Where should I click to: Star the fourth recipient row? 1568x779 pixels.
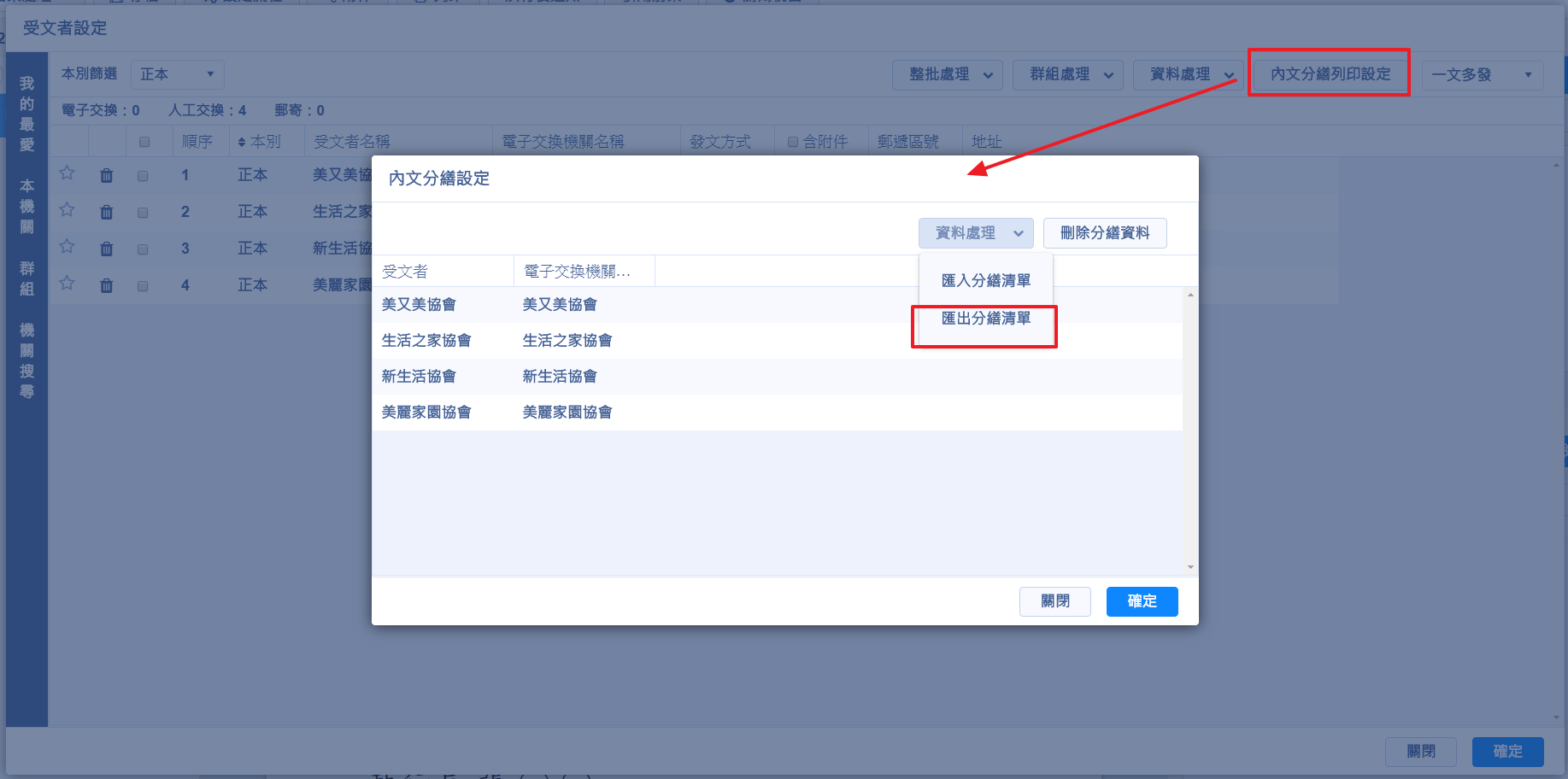tap(68, 284)
